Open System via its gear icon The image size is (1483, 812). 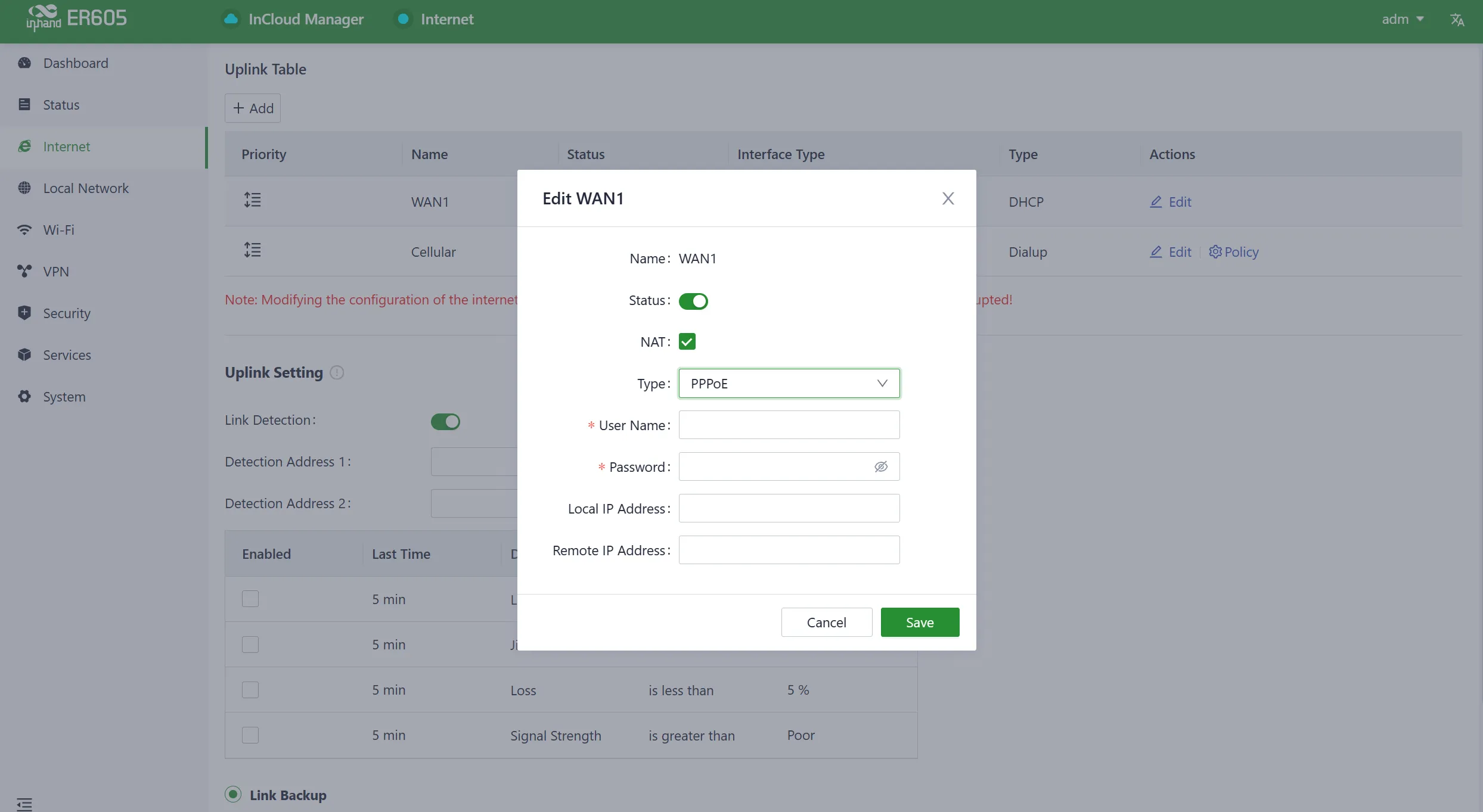24,397
